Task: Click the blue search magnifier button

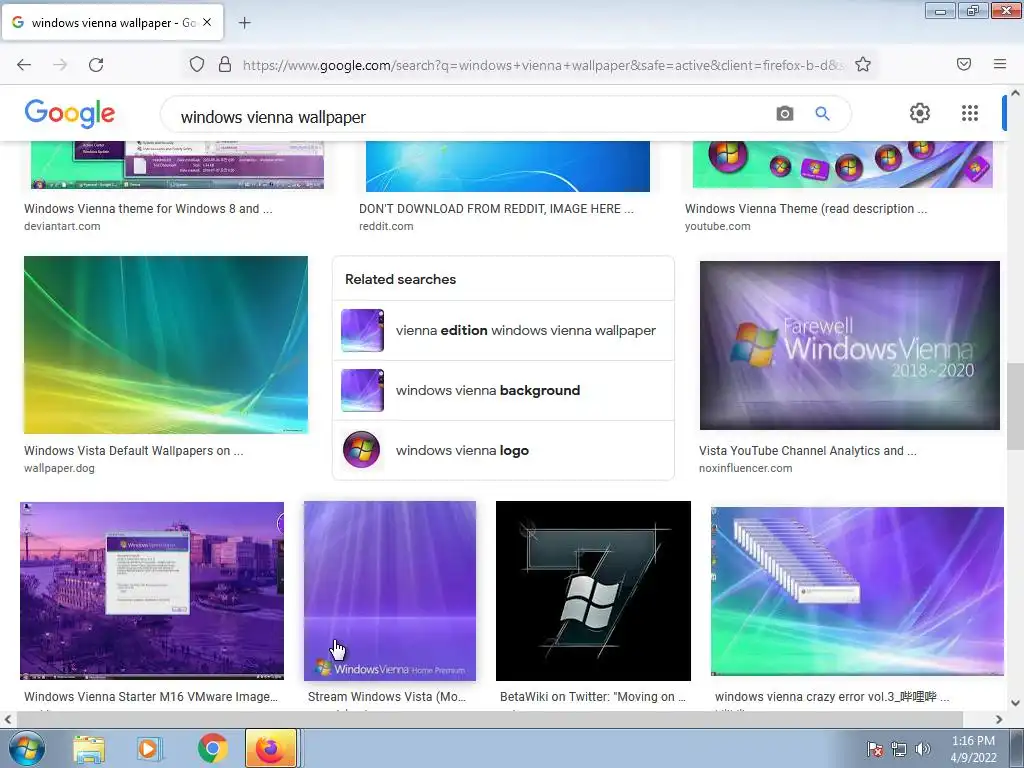Action: [x=822, y=114]
